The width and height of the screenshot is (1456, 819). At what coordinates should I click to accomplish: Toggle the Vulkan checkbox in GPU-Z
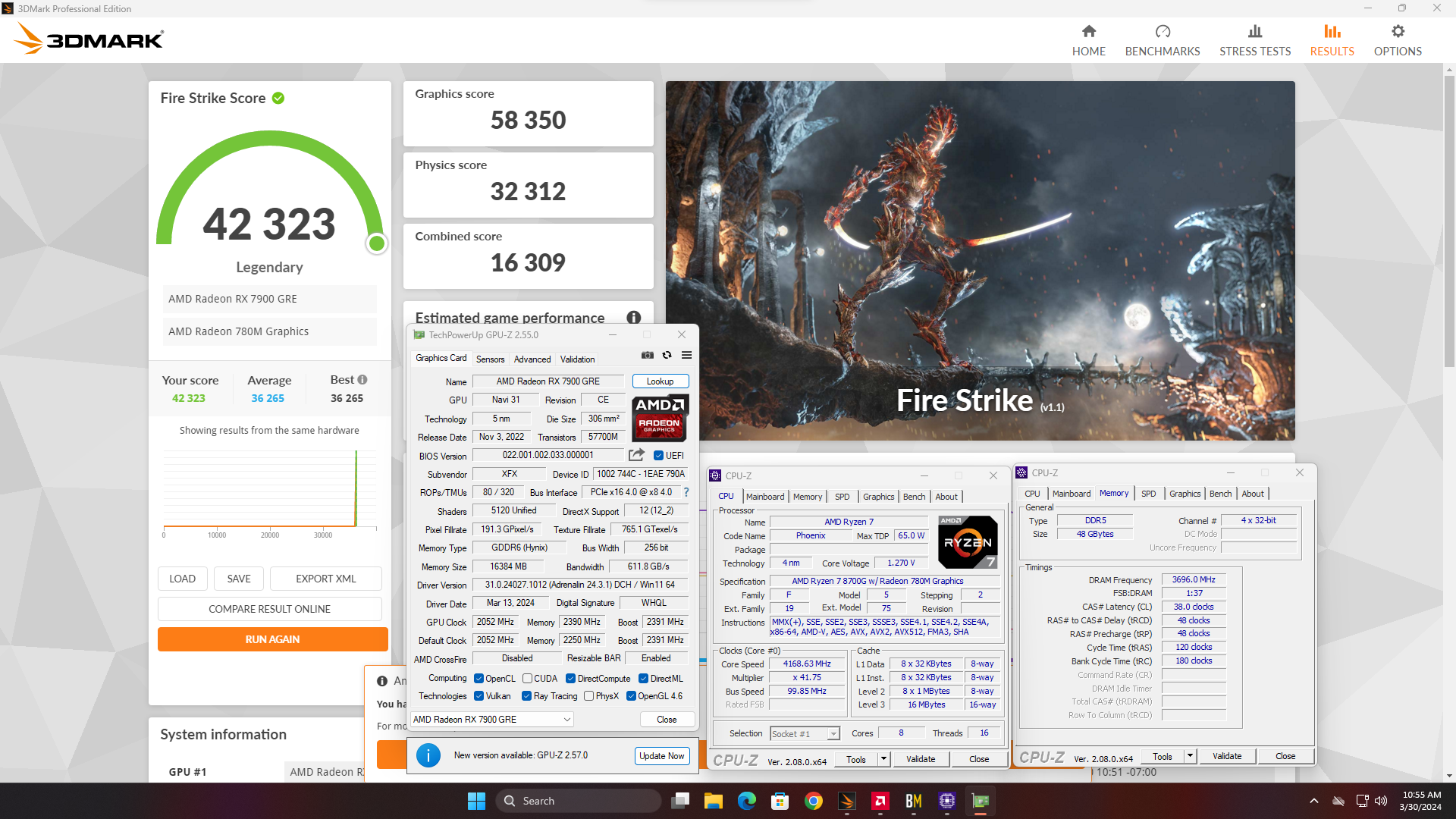pyautogui.click(x=479, y=696)
